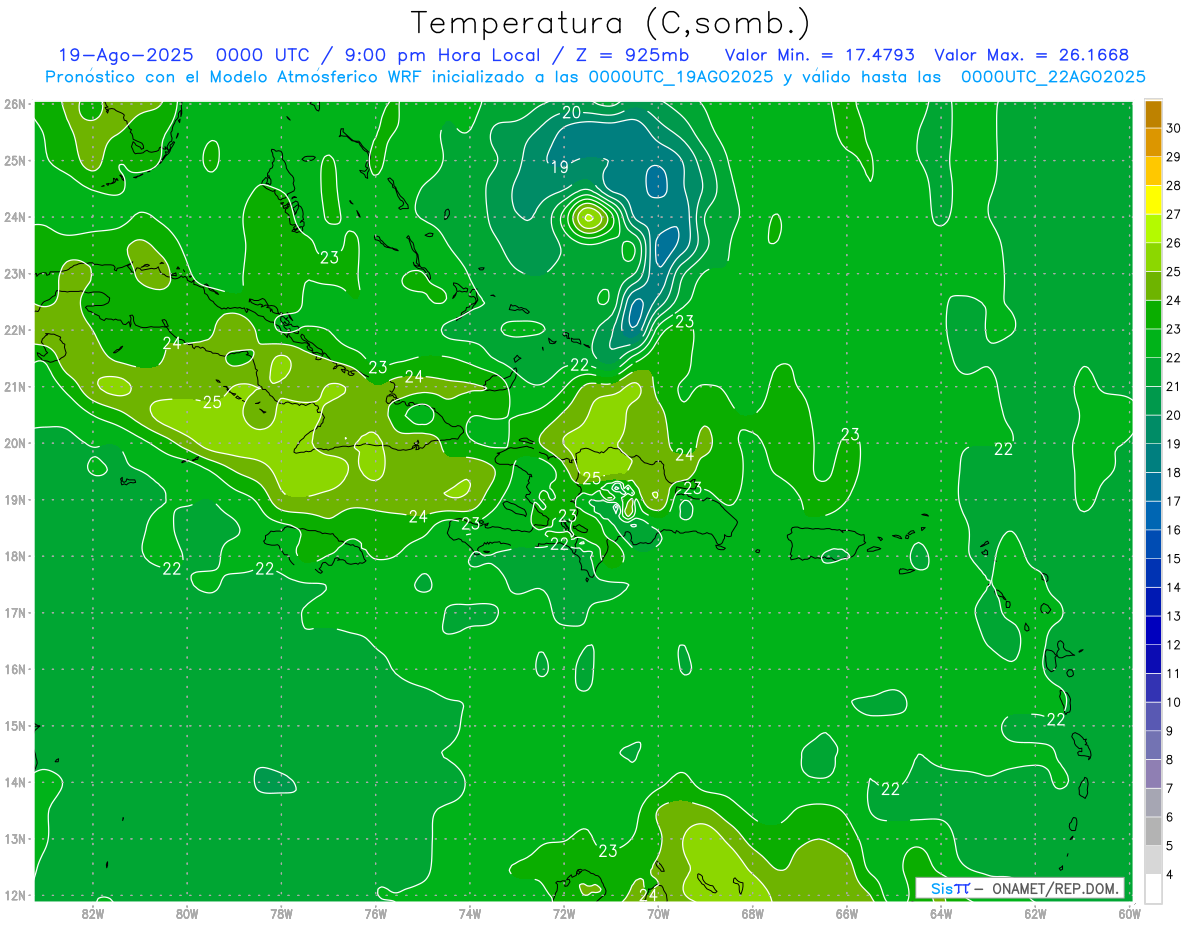Select the initialization stamp "0000UTC_19AGO2025"
This screenshot has width=1200, height=927.
(681, 77)
